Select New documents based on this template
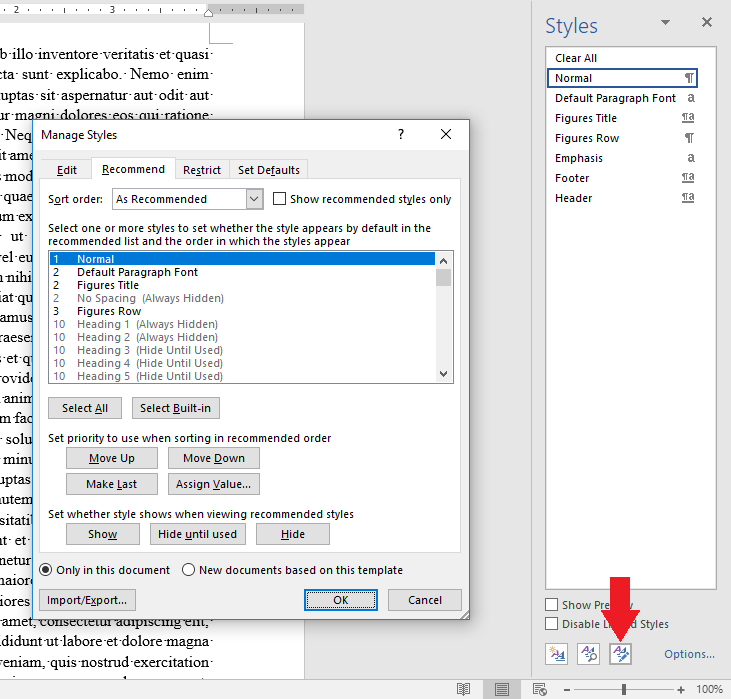731x699 pixels. click(188, 570)
